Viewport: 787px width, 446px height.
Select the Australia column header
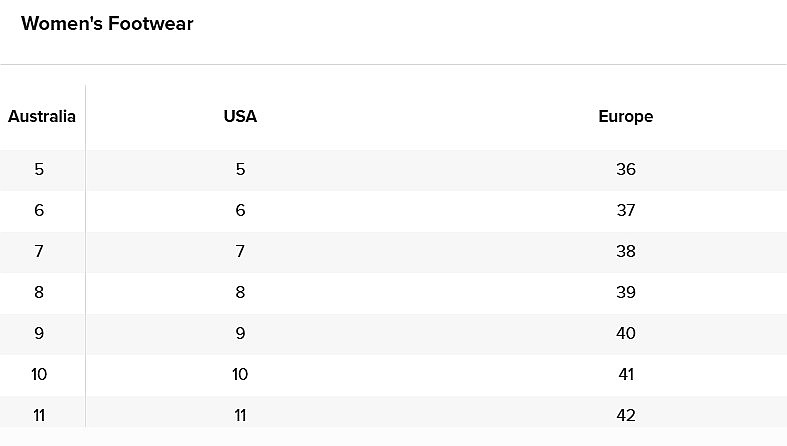[x=42, y=116]
